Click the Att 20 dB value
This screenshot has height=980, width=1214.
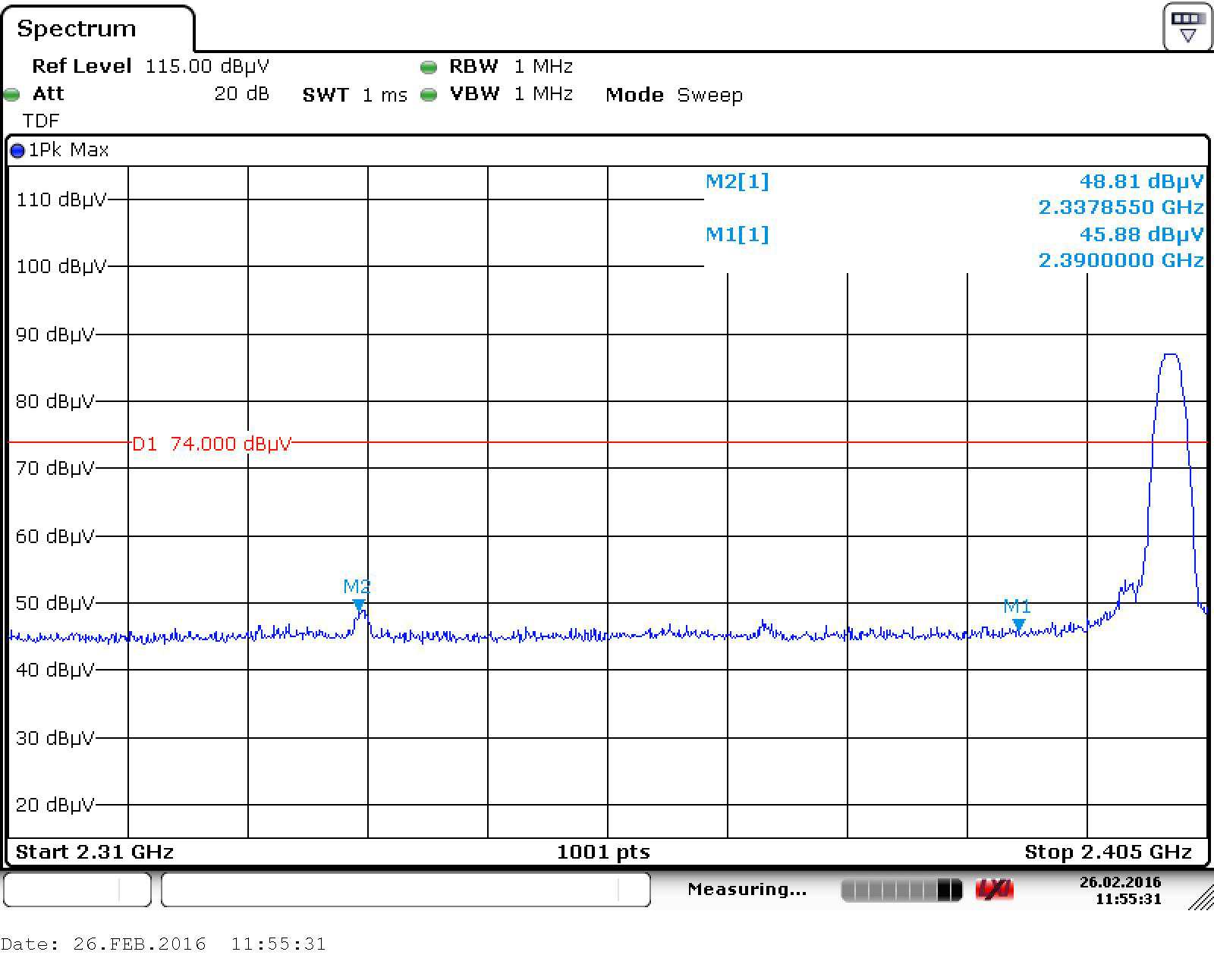click(x=241, y=94)
